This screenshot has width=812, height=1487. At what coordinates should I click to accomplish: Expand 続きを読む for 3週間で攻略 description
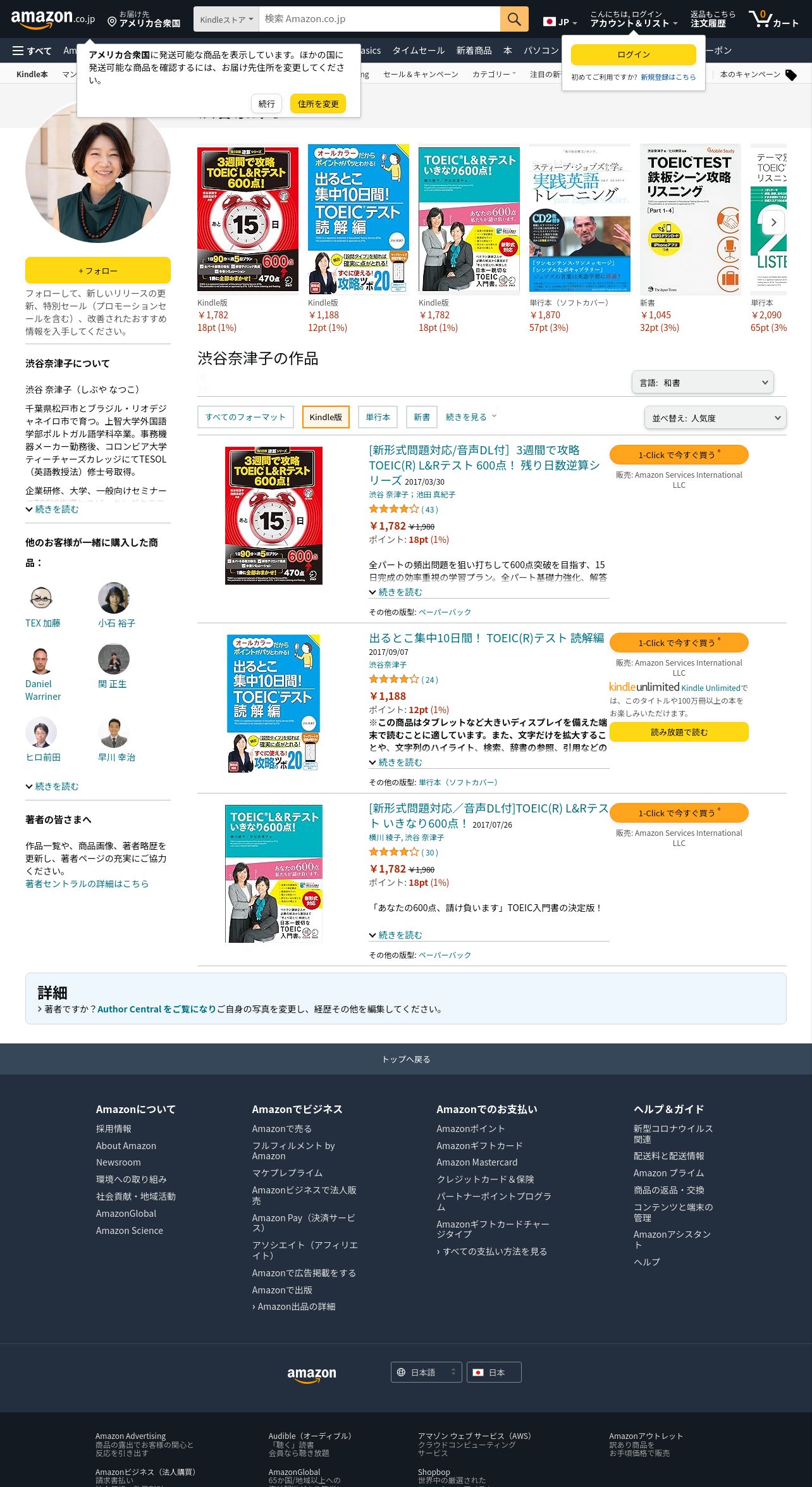pos(396,592)
